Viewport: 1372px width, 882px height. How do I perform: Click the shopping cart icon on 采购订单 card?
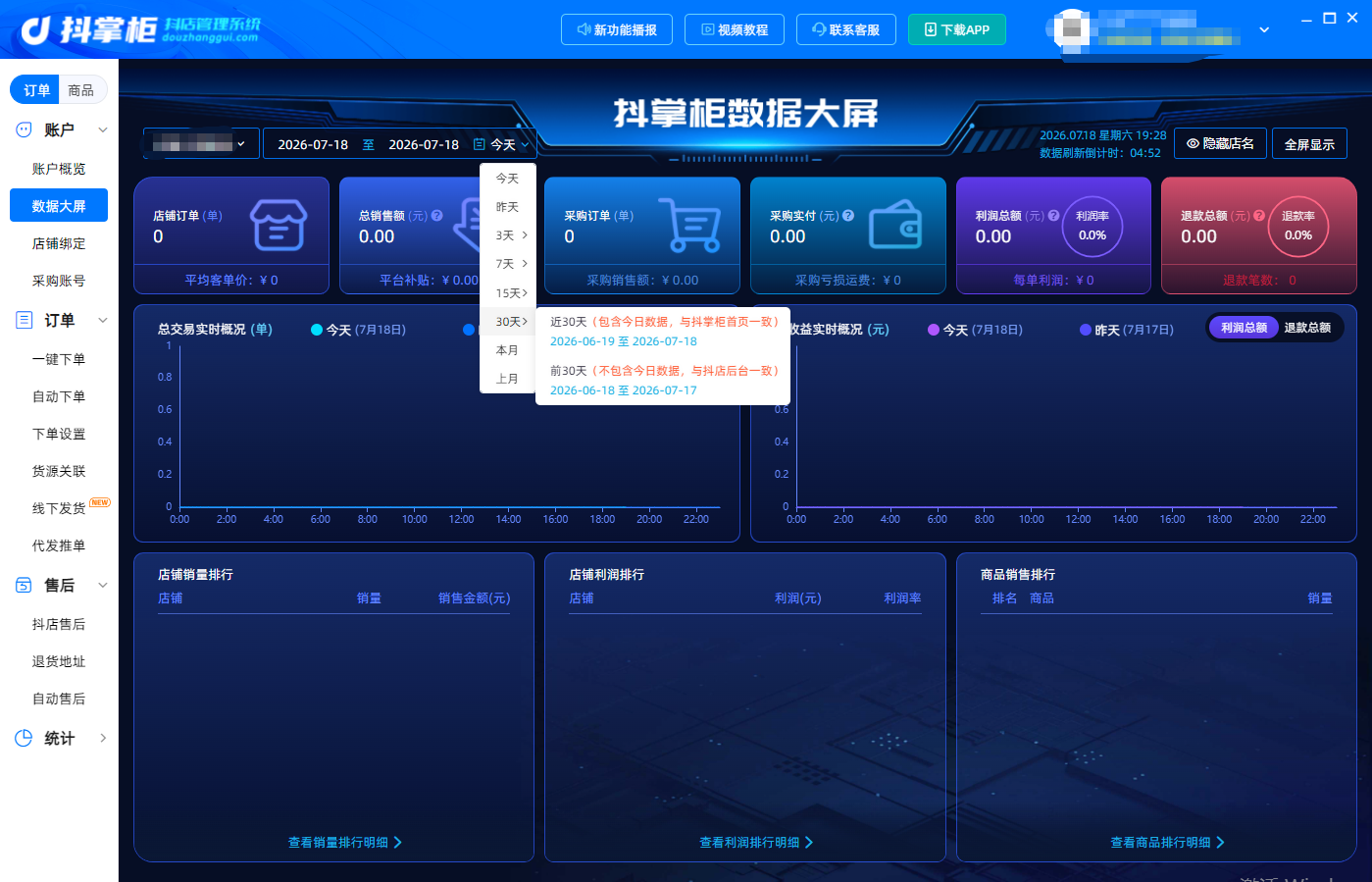point(689,225)
